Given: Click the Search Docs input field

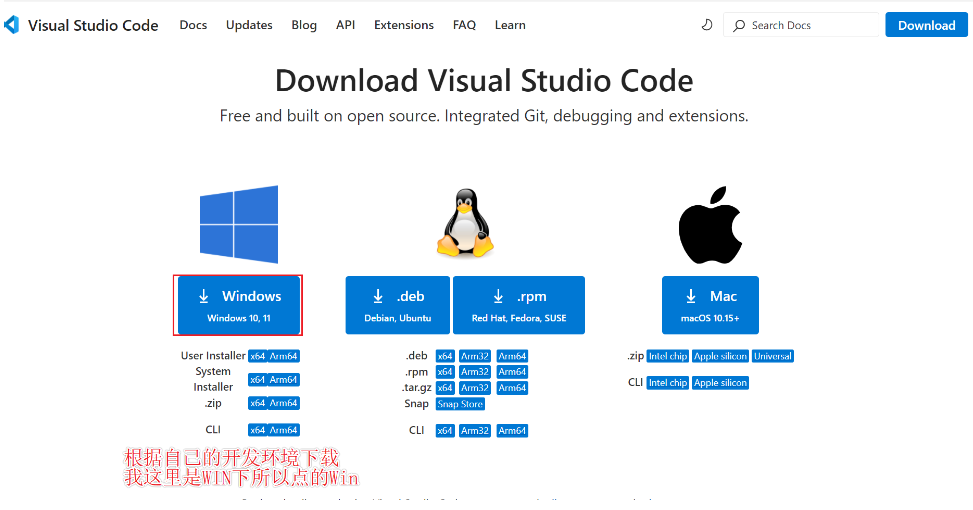Looking at the screenshot, I should coord(800,25).
